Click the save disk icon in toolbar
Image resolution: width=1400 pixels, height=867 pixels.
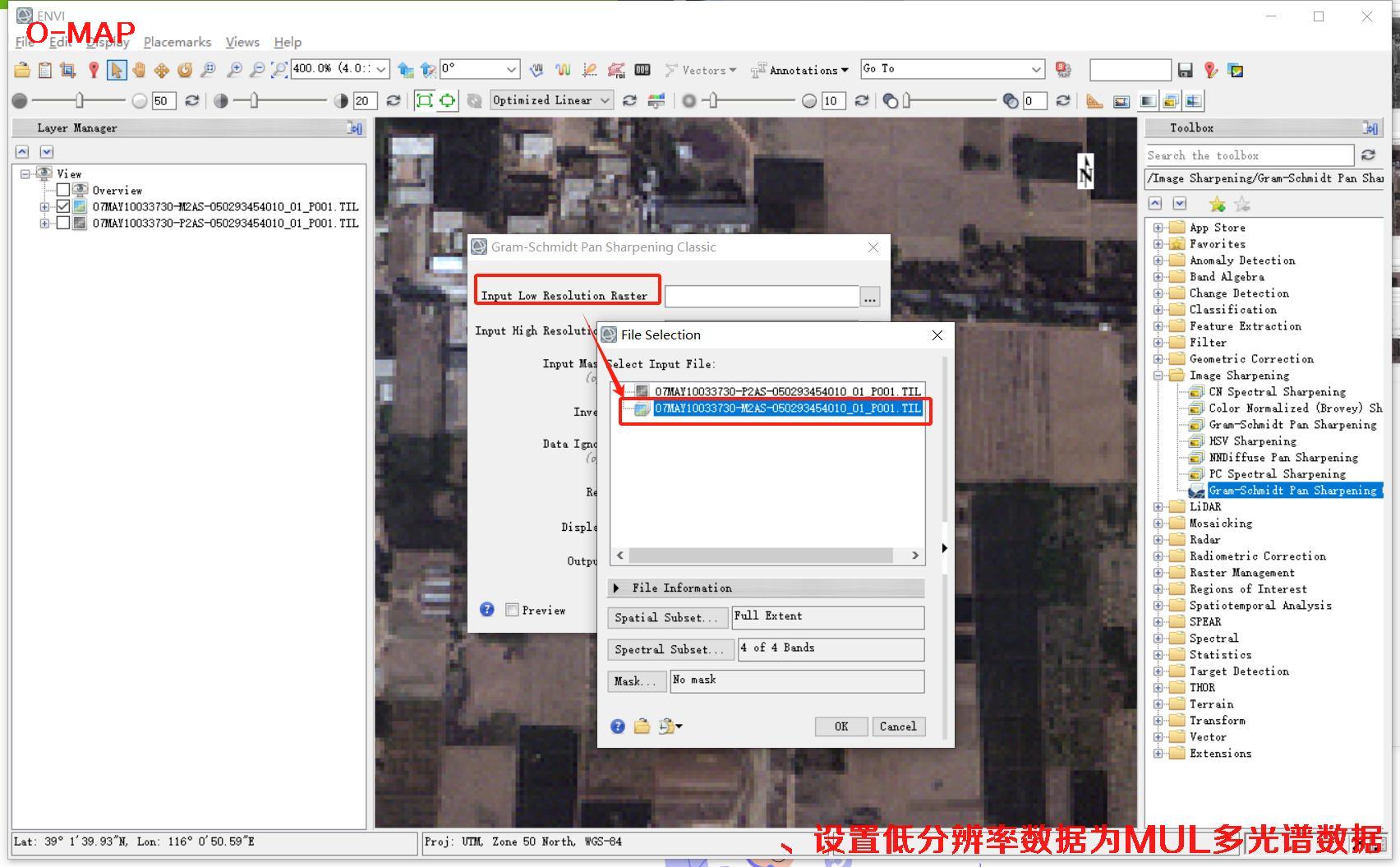coord(1185,70)
